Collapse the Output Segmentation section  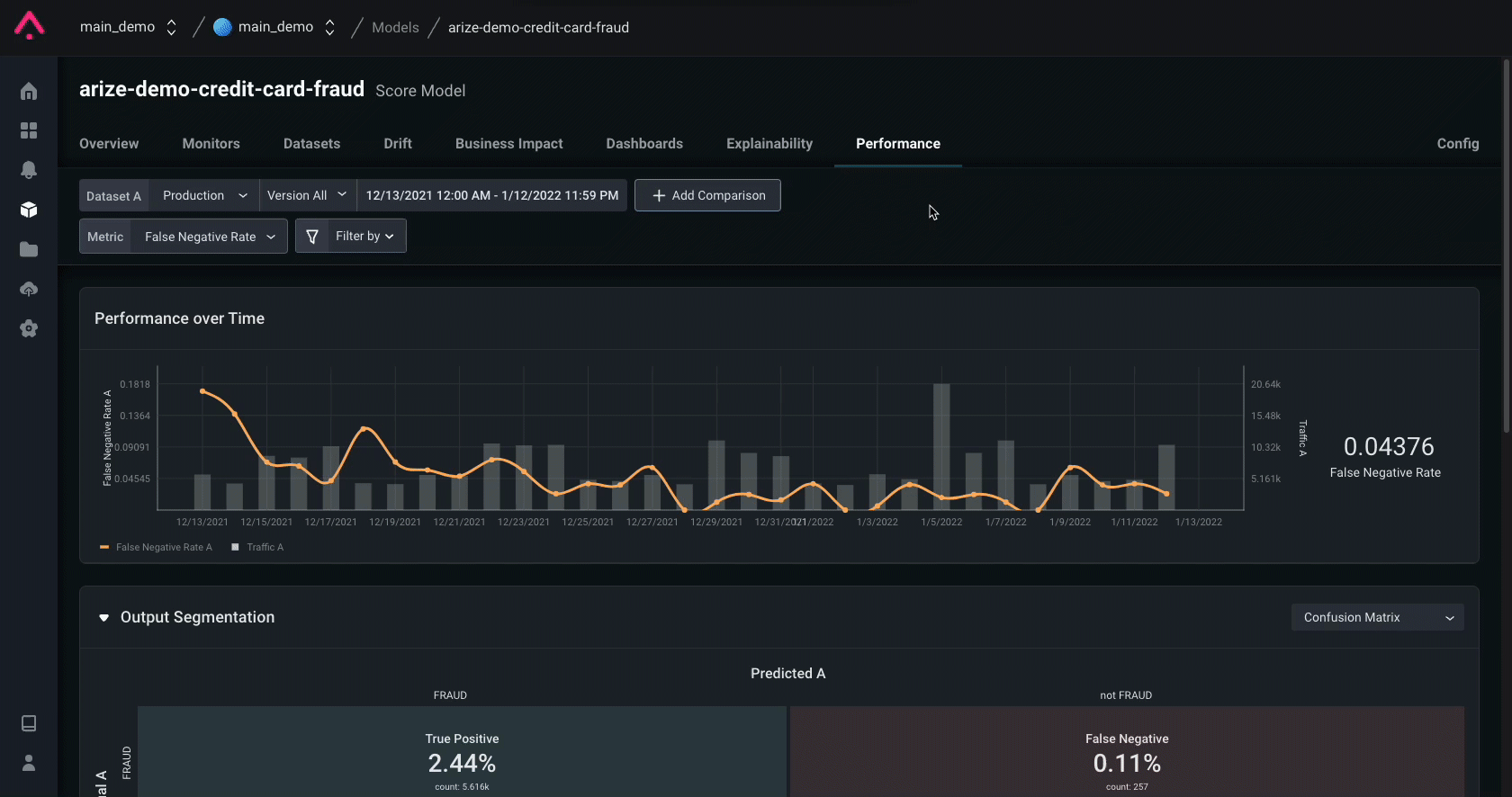click(103, 617)
